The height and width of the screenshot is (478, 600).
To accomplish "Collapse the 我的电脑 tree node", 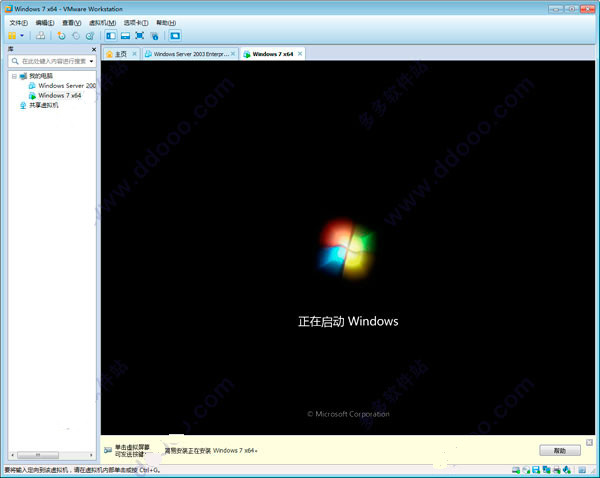I will click(x=14, y=76).
